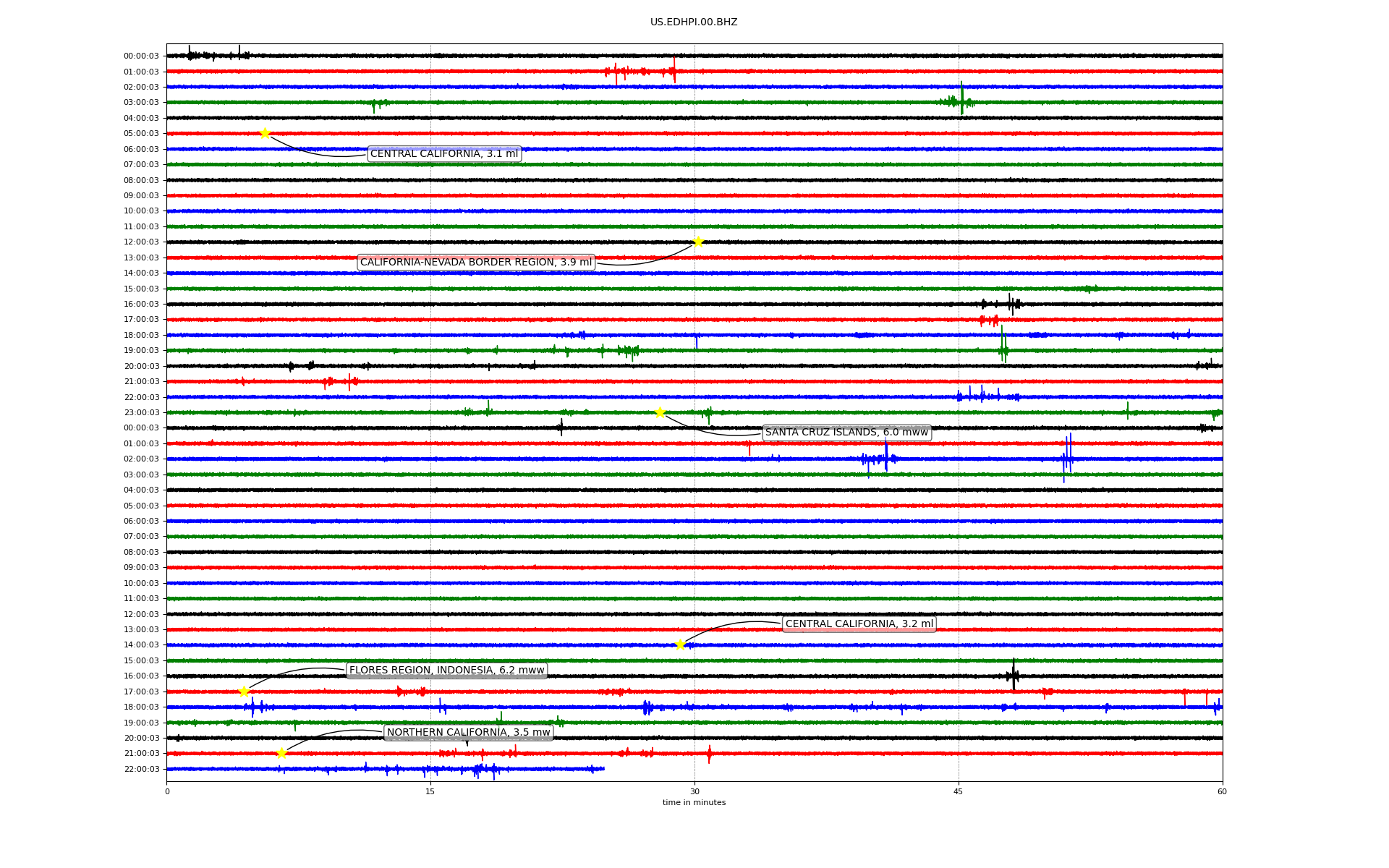Click the Santa Cruz Islands event star
The height and width of the screenshot is (868, 1389).
pos(660,412)
